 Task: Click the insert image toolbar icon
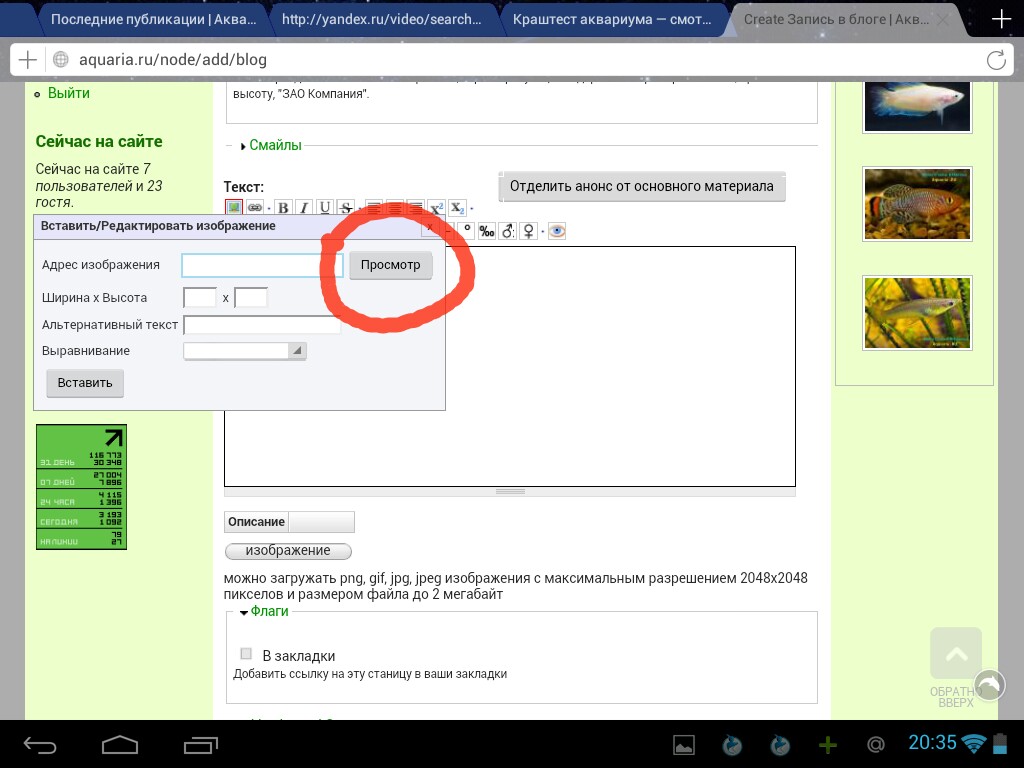234,208
